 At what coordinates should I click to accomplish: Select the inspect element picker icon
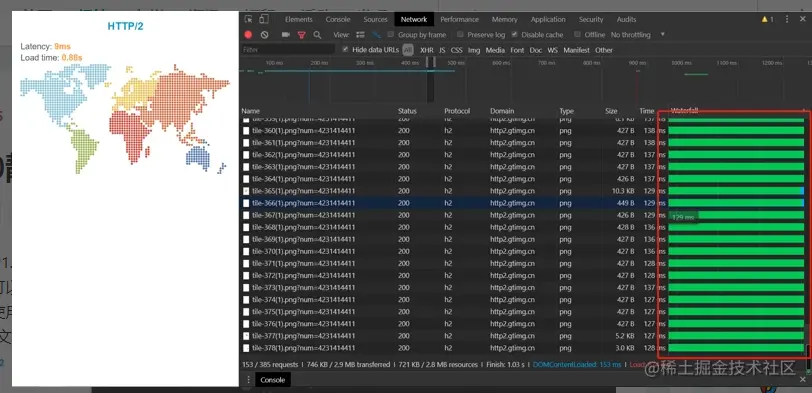(x=249, y=19)
